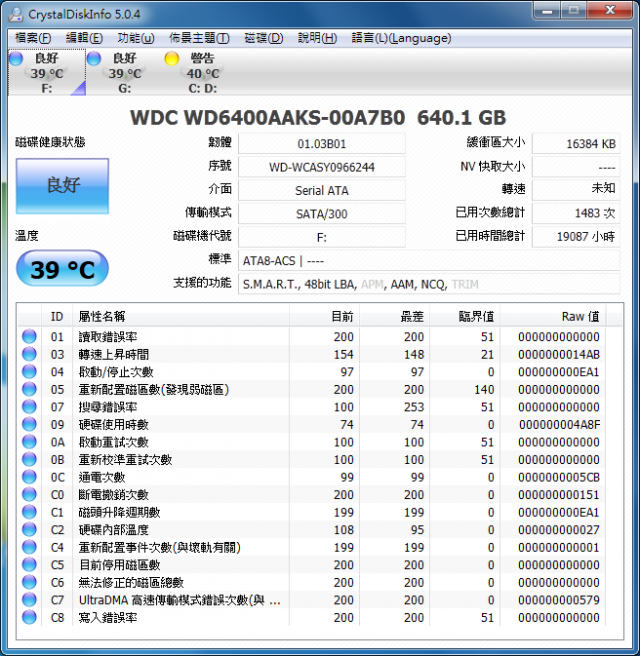
Task: Select the C: D: warning drive tab
Action: (x=202, y=72)
